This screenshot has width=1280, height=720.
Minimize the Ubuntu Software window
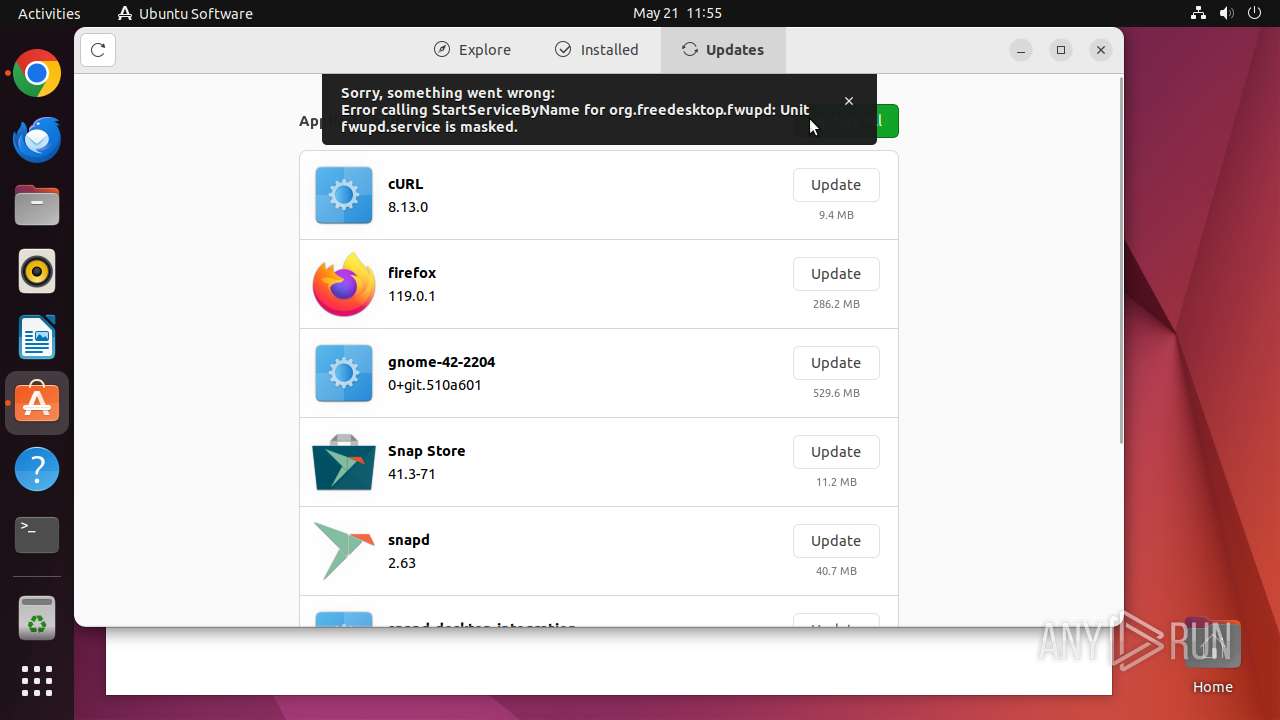click(1021, 50)
